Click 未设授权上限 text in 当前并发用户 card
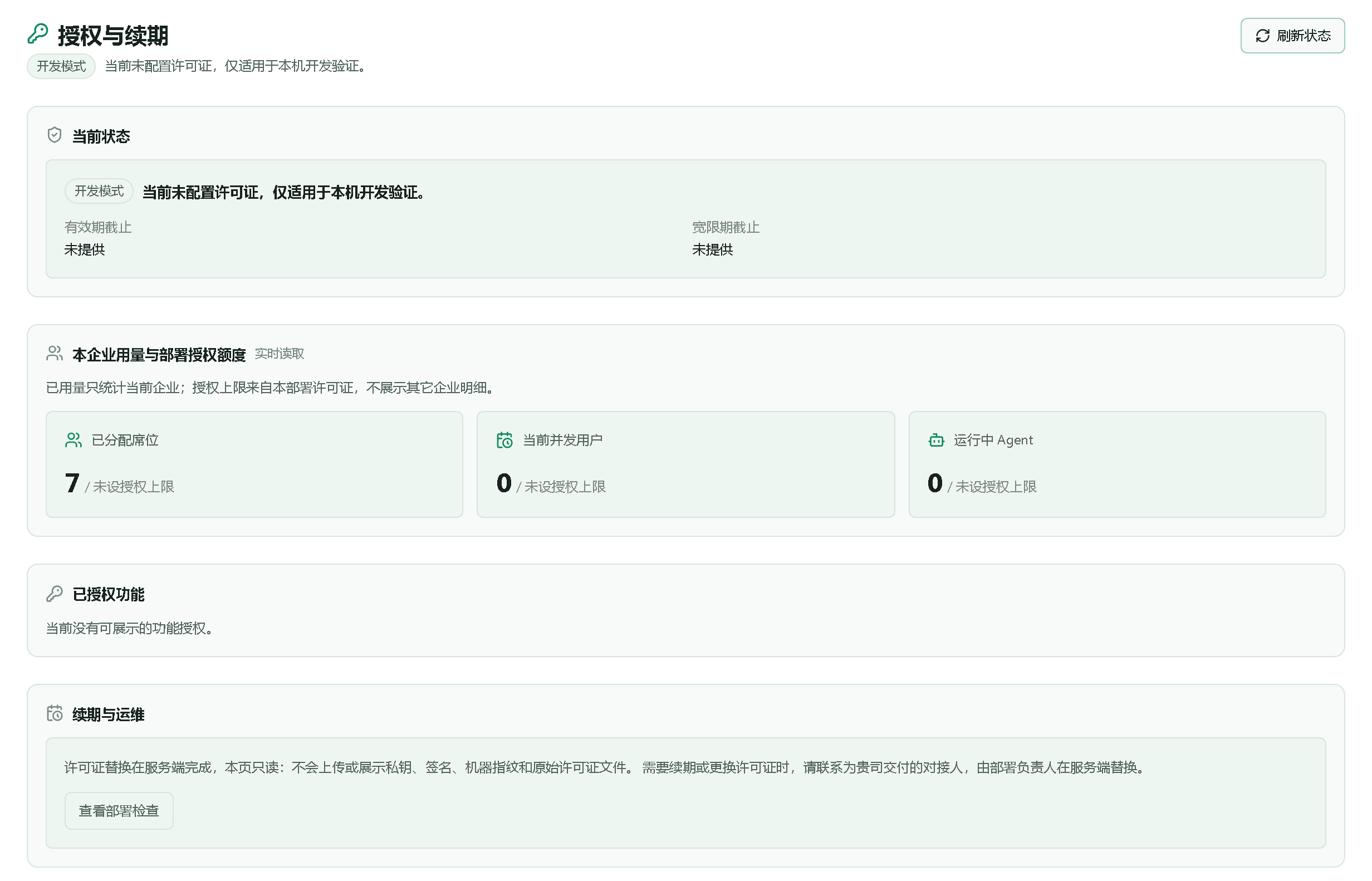Viewport: 1372px width, 881px height. click(x=565, y=487)
